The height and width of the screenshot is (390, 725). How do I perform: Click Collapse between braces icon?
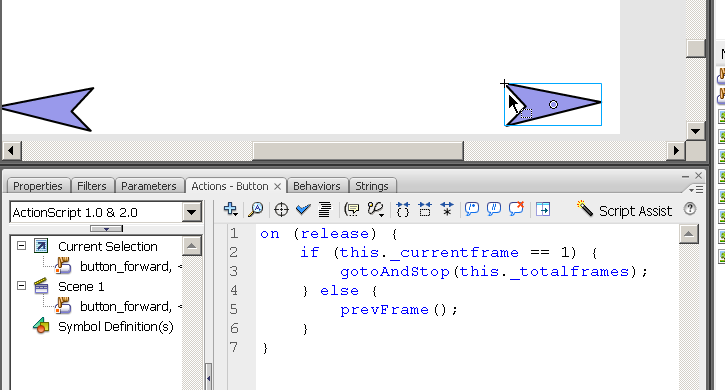pyautogui.click(x=403, y=210)
